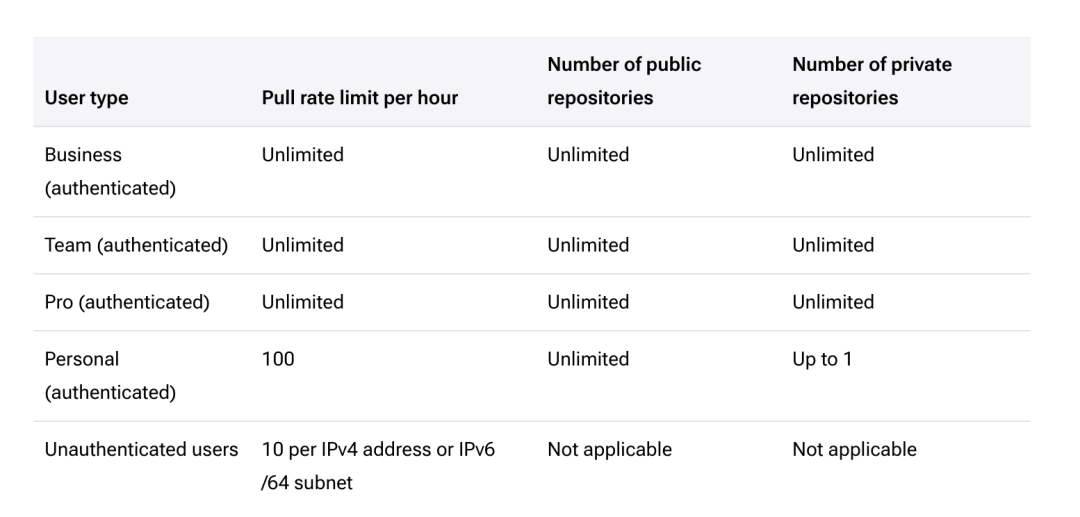
Task: Click the Personal row's "100" pull limit
Action: point(278,359)
